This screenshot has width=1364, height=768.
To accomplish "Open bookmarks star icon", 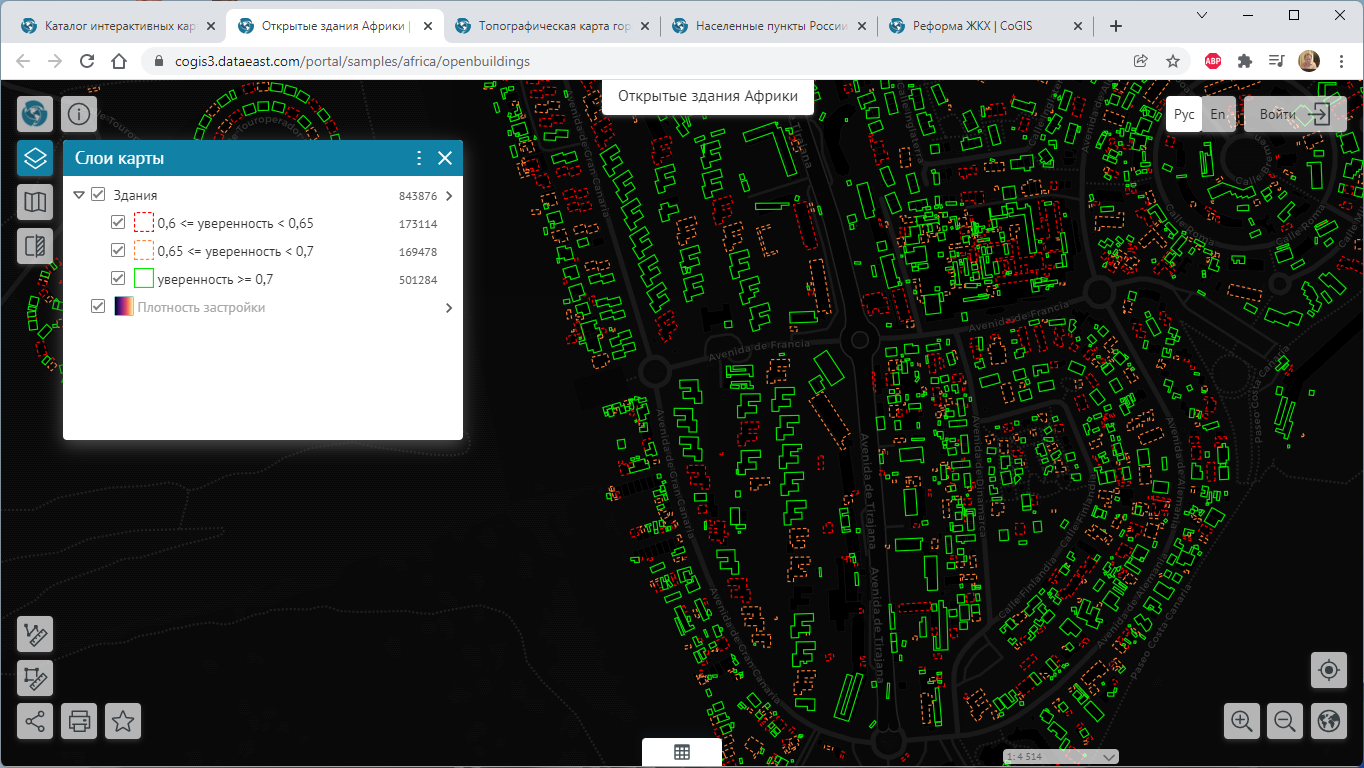I will 123,721.
